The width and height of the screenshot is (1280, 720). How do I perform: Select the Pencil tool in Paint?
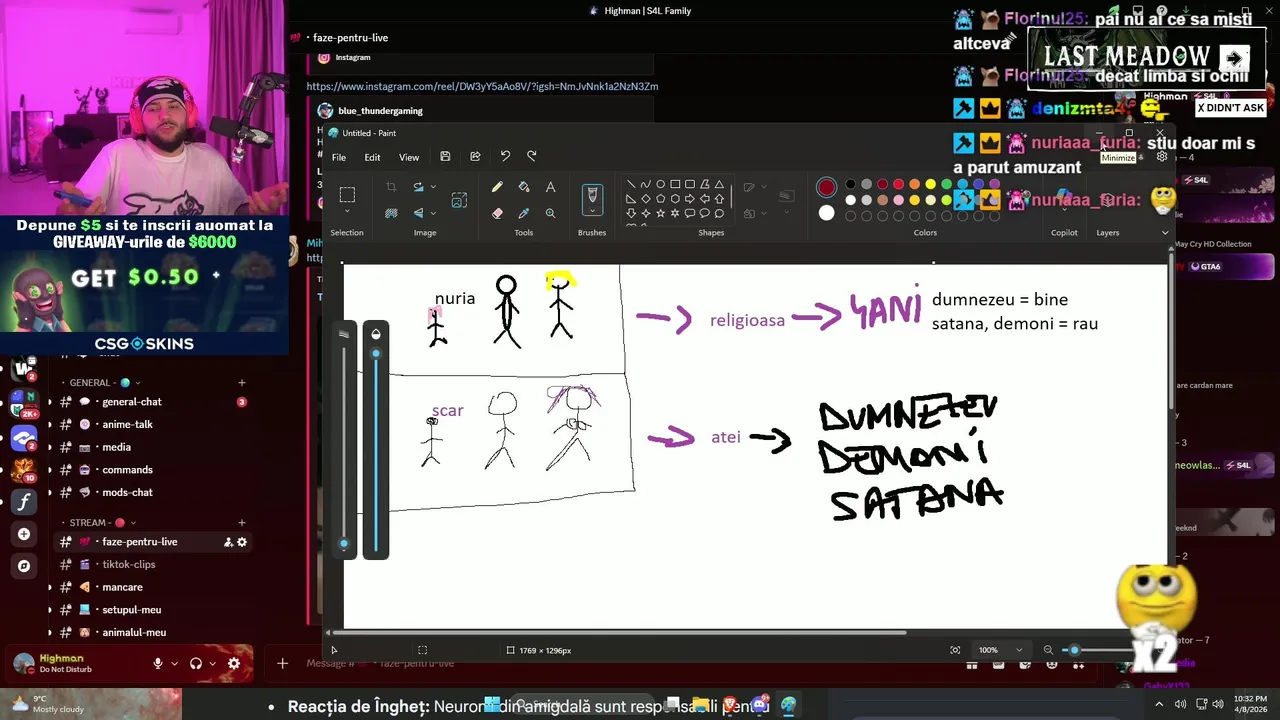497,187
